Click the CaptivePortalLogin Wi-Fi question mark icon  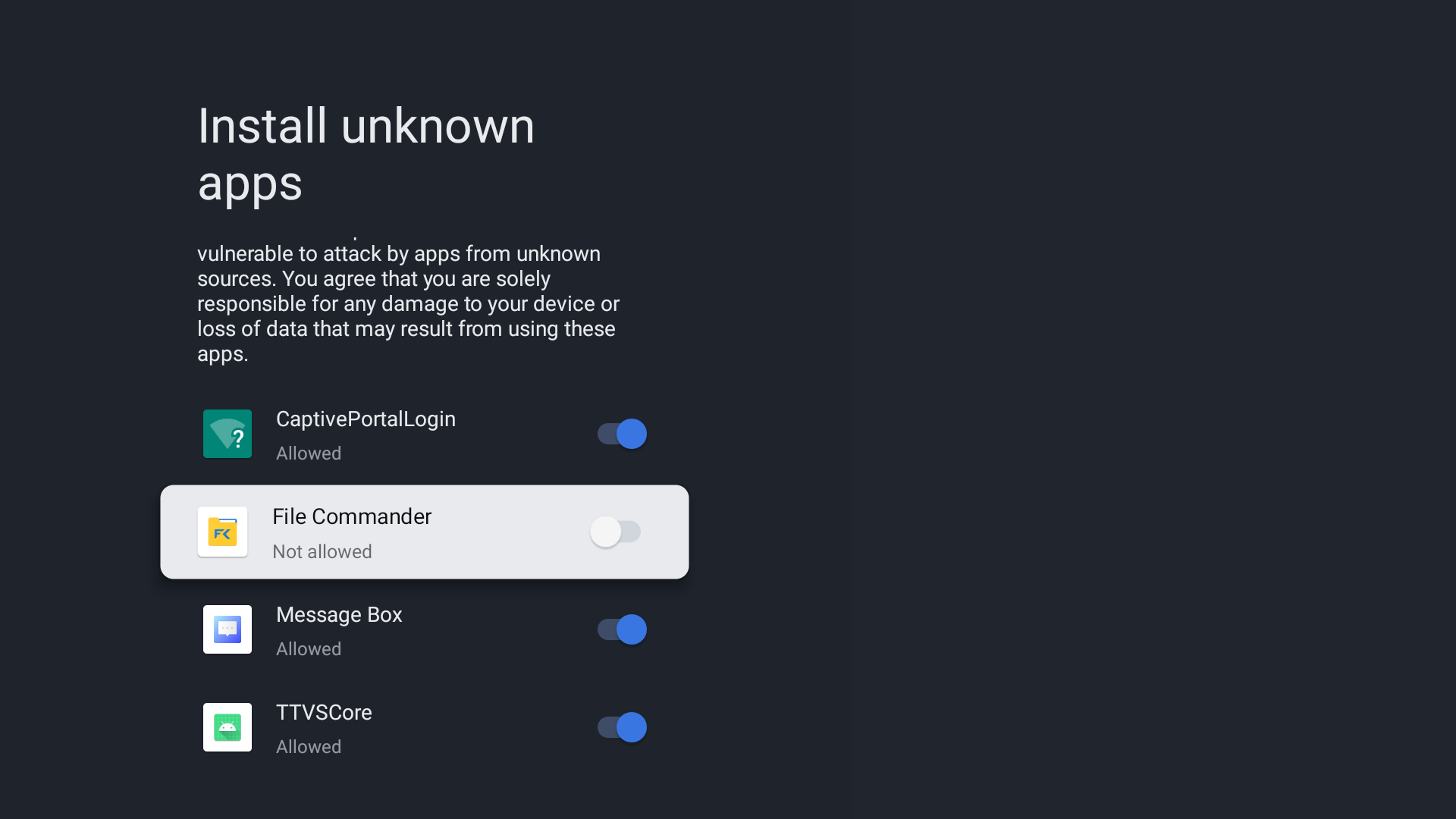[227, 434]
